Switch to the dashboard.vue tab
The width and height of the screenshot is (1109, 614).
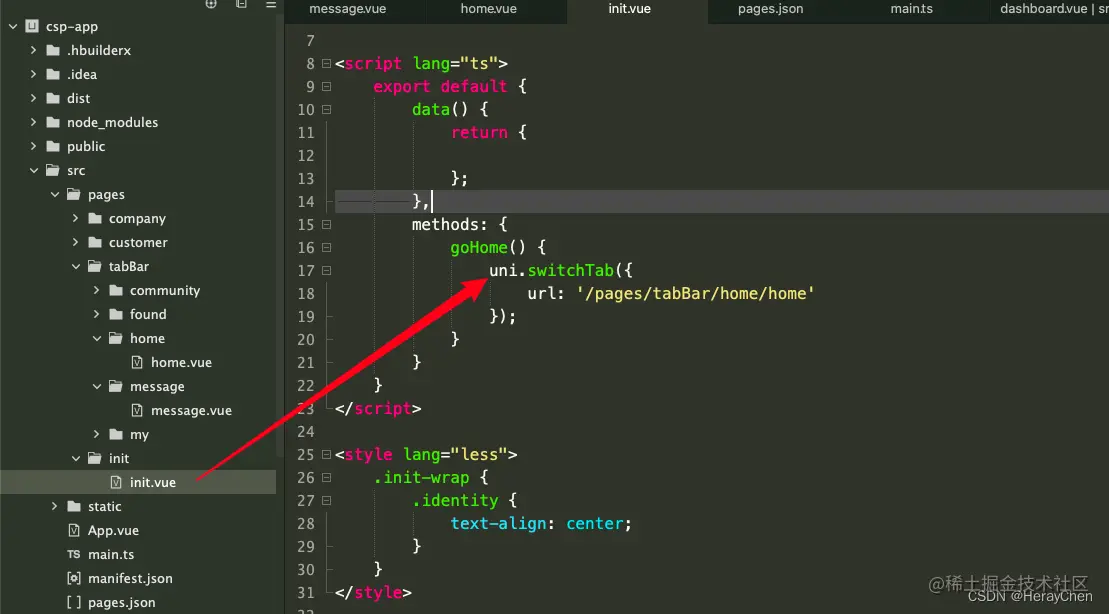pos(1050,9)
